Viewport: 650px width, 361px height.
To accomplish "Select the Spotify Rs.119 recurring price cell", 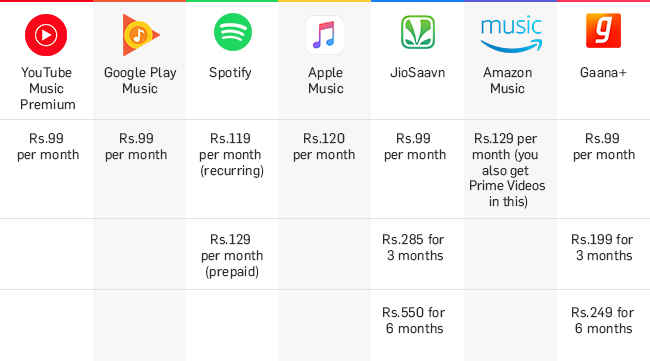I will click(x=231, y=154).
